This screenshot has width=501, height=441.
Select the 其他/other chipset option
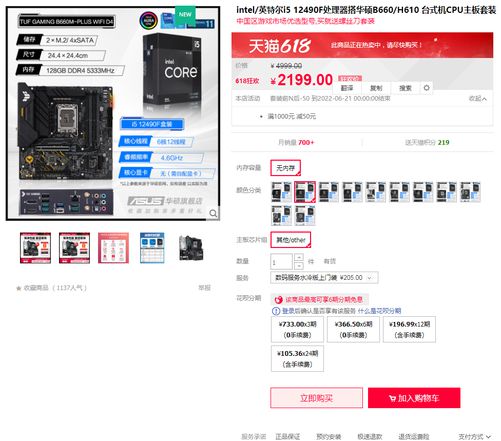[291, 240]
